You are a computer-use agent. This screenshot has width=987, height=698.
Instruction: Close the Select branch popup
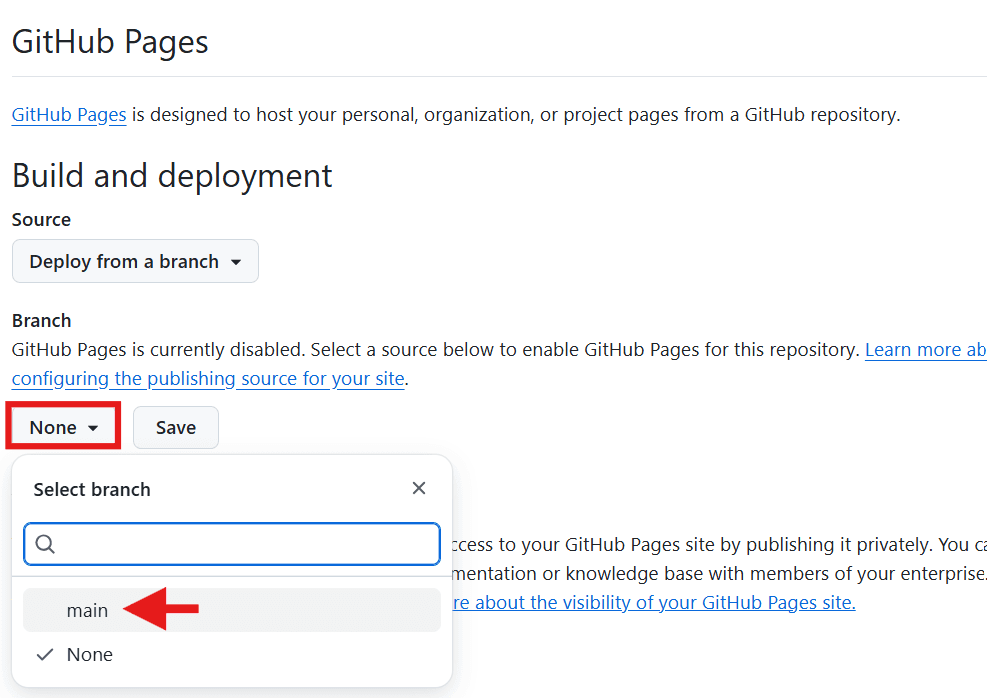pos(419,488)
